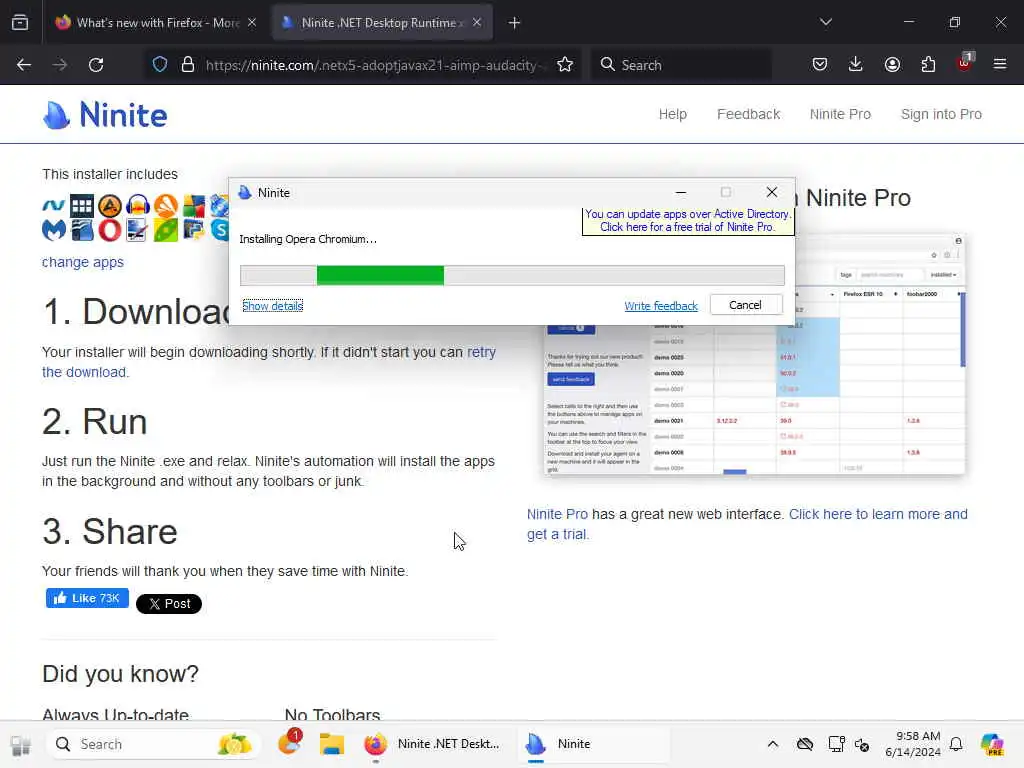Show hidden system tray icons

pyautogui.click(x=773, y=744)
